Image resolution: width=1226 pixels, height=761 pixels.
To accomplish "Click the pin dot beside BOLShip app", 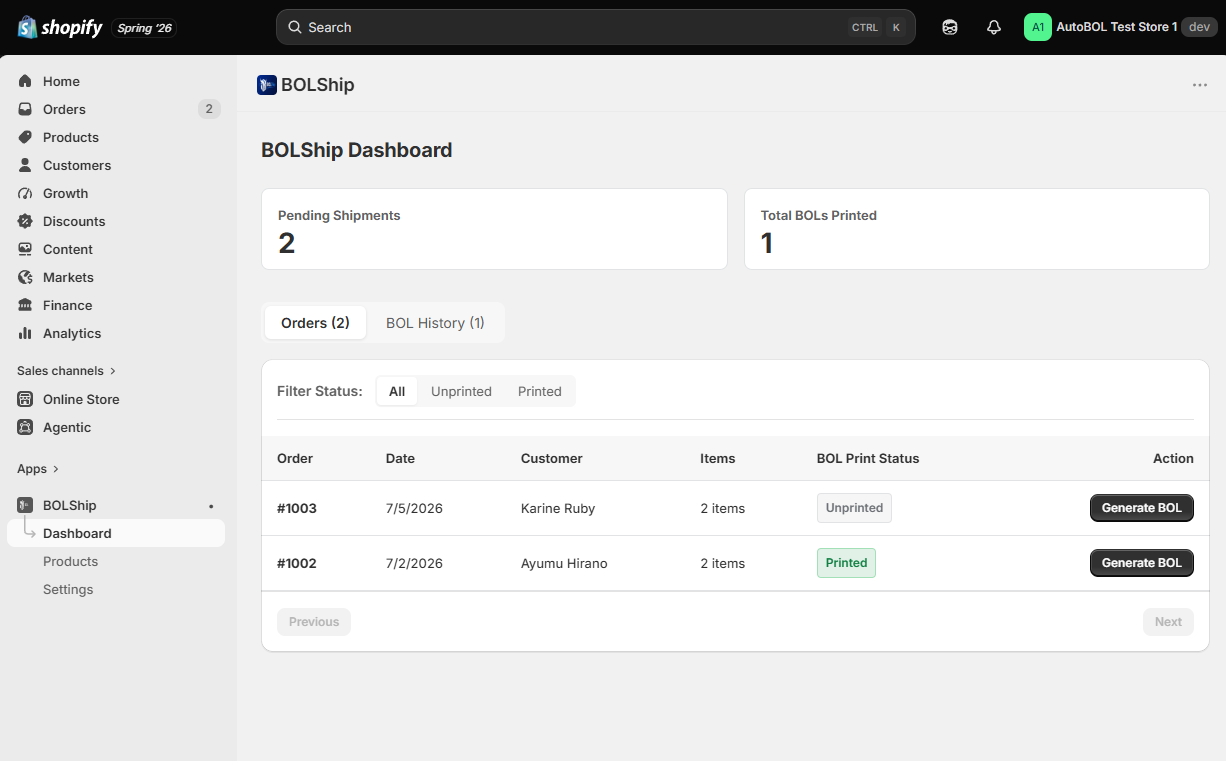I will [x=211, y=506].
